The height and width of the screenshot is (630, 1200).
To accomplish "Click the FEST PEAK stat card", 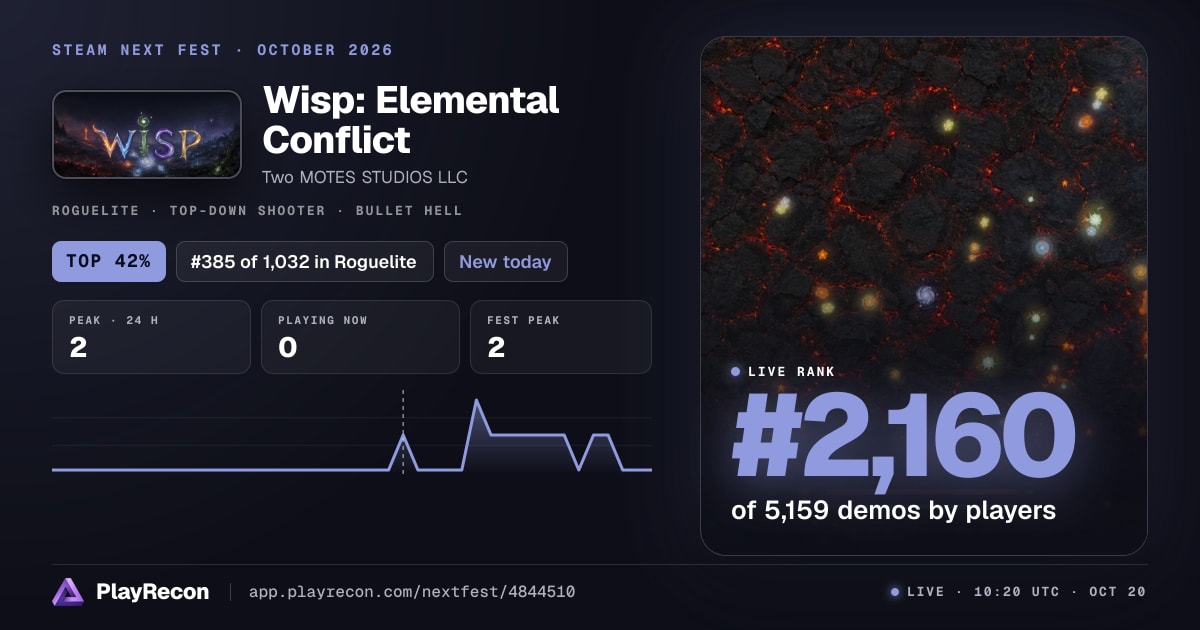I will 561,337.
